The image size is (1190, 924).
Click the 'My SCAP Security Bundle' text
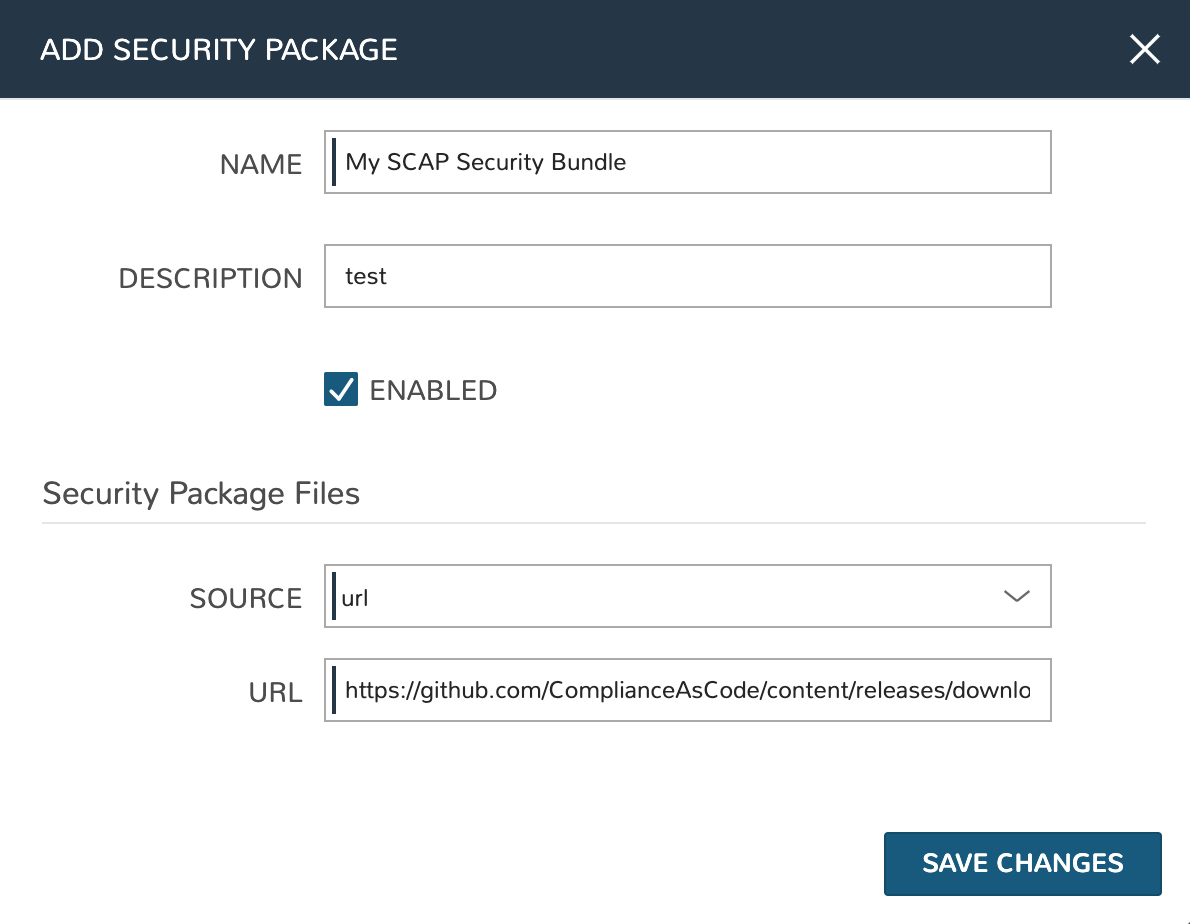click(486, 162)
